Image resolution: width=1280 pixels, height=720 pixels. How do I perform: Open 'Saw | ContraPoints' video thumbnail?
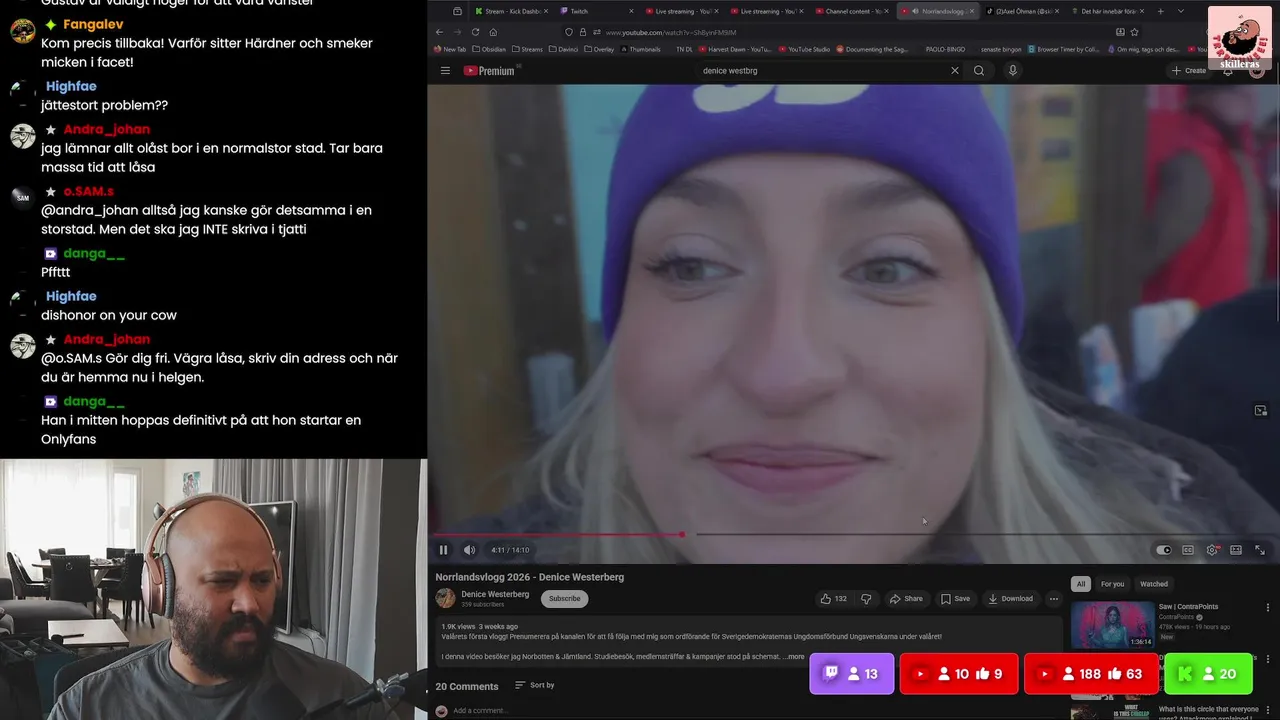pos(1113,626)
